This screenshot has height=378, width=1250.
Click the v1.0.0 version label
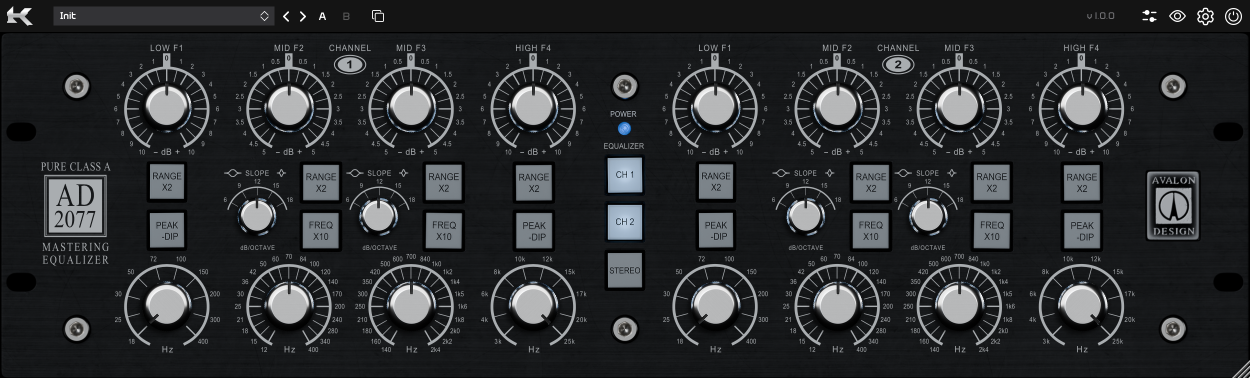1101,16
